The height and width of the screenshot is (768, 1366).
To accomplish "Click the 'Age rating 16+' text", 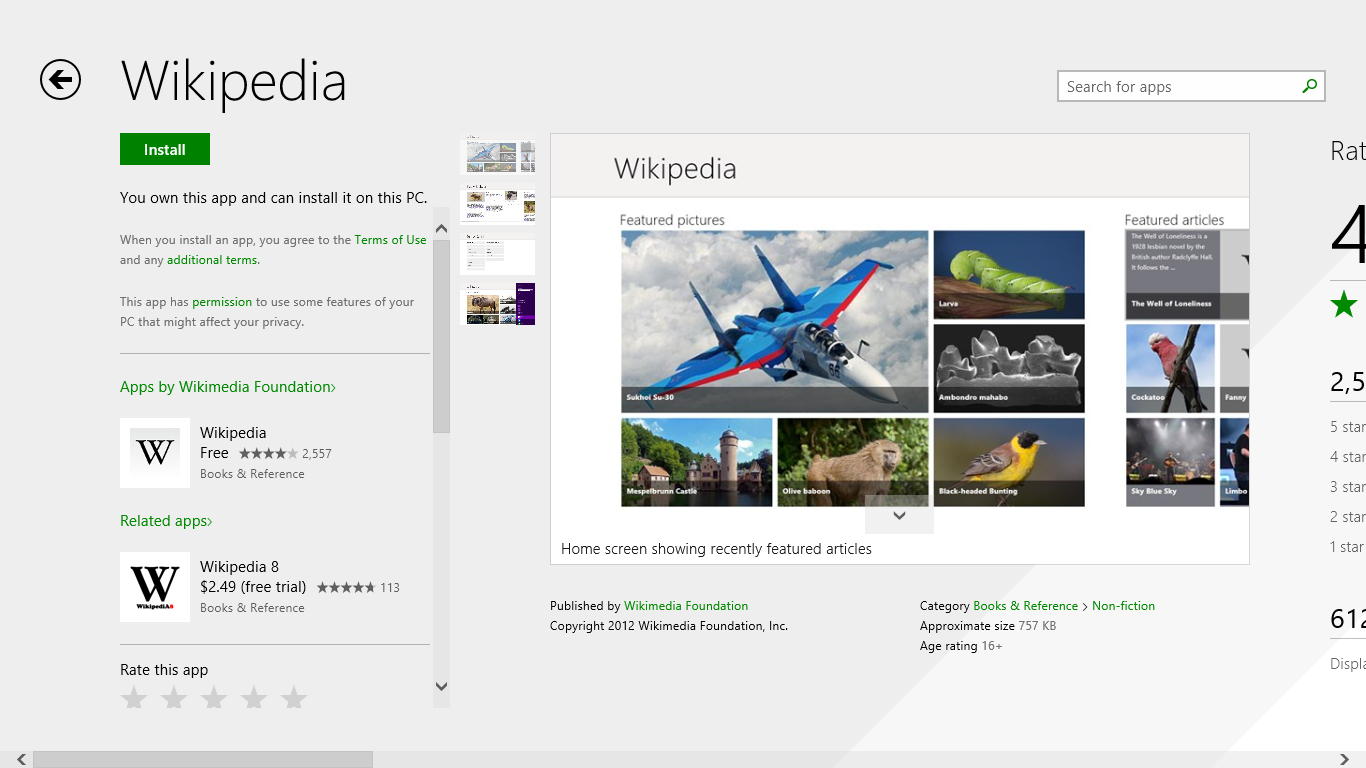I will pyautogui.click(x=961, y=646).
